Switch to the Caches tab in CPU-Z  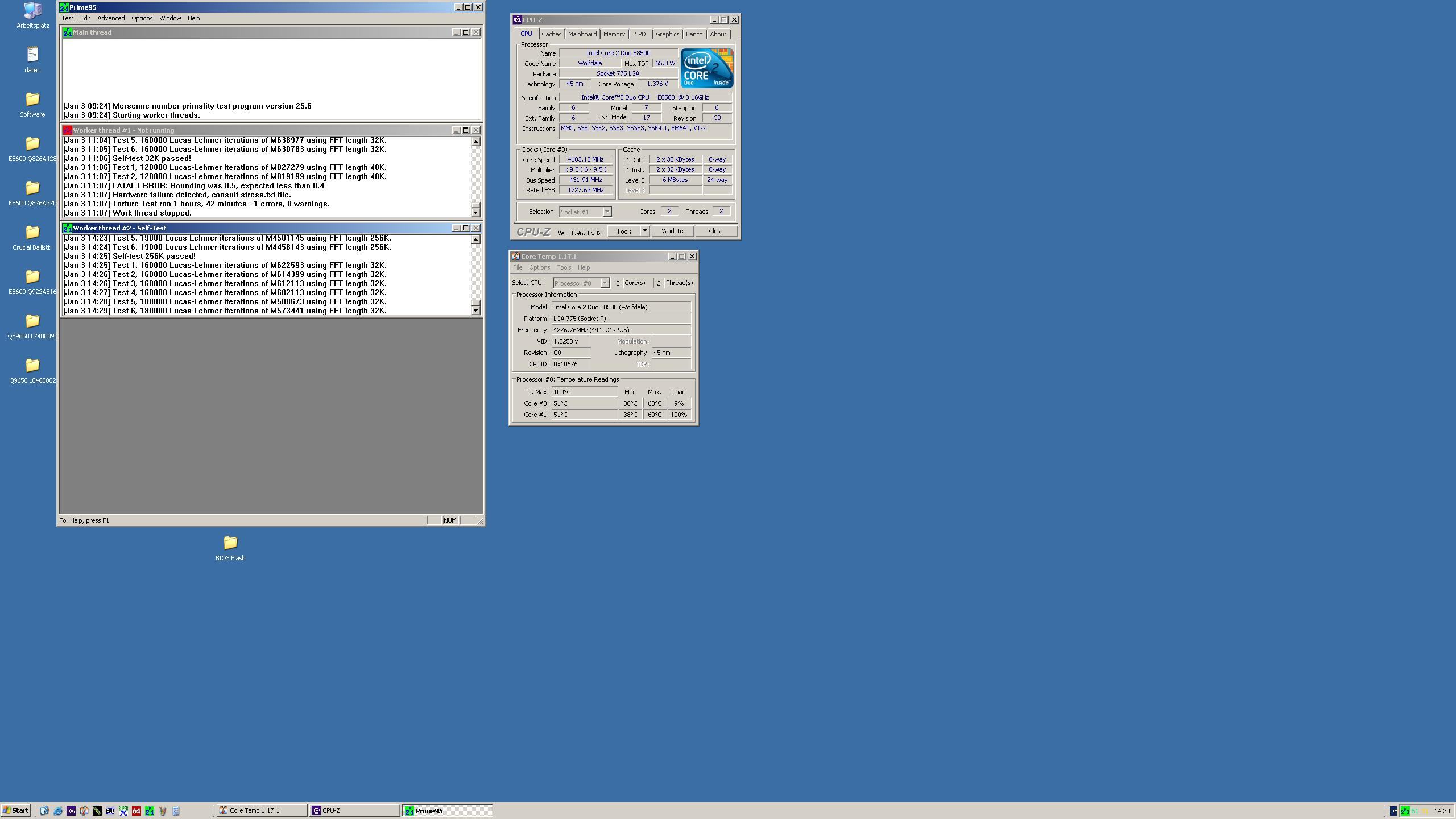coord(551,34)
